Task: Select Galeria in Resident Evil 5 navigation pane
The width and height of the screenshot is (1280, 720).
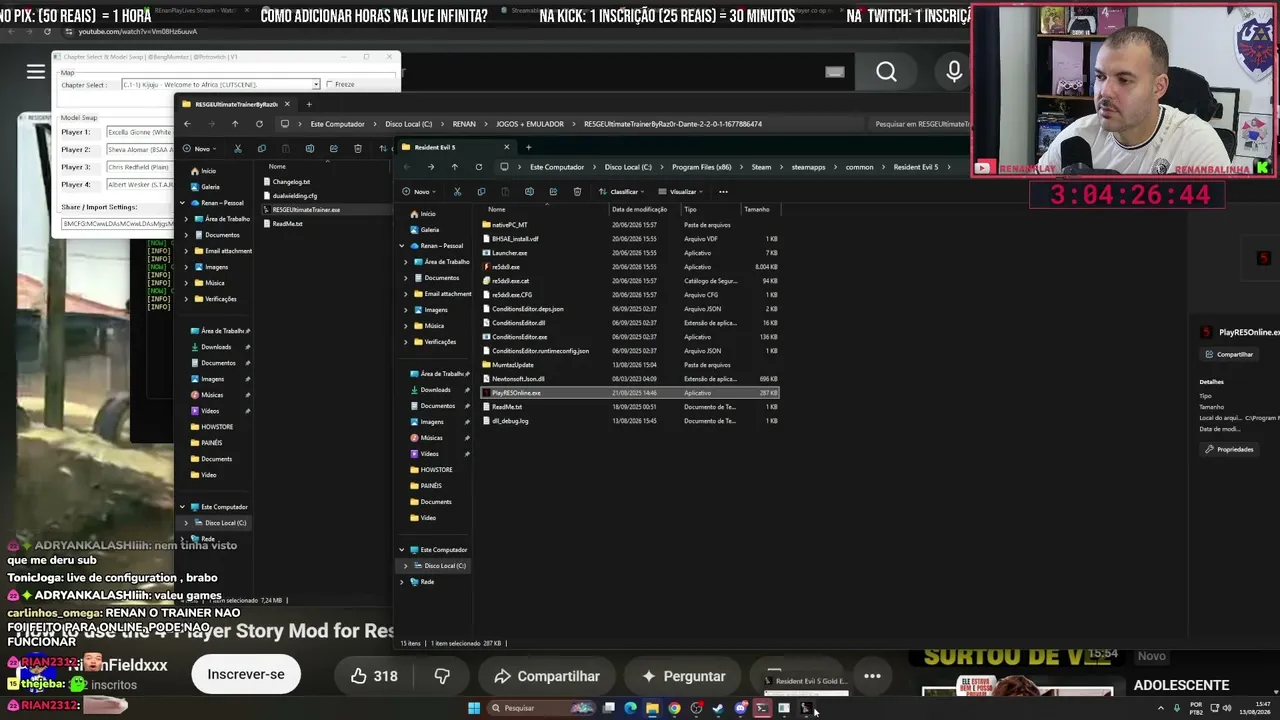Action: (429, 230)
